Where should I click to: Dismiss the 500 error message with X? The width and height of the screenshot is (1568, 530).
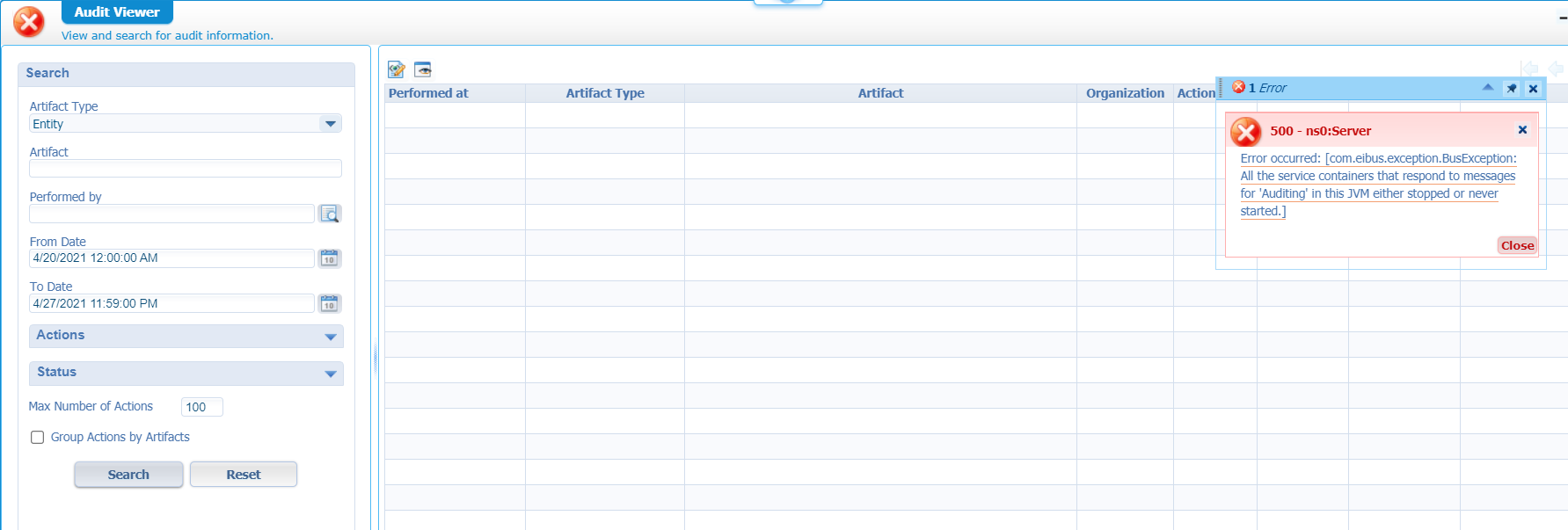pyautogui.click(x=1522, y=130)
